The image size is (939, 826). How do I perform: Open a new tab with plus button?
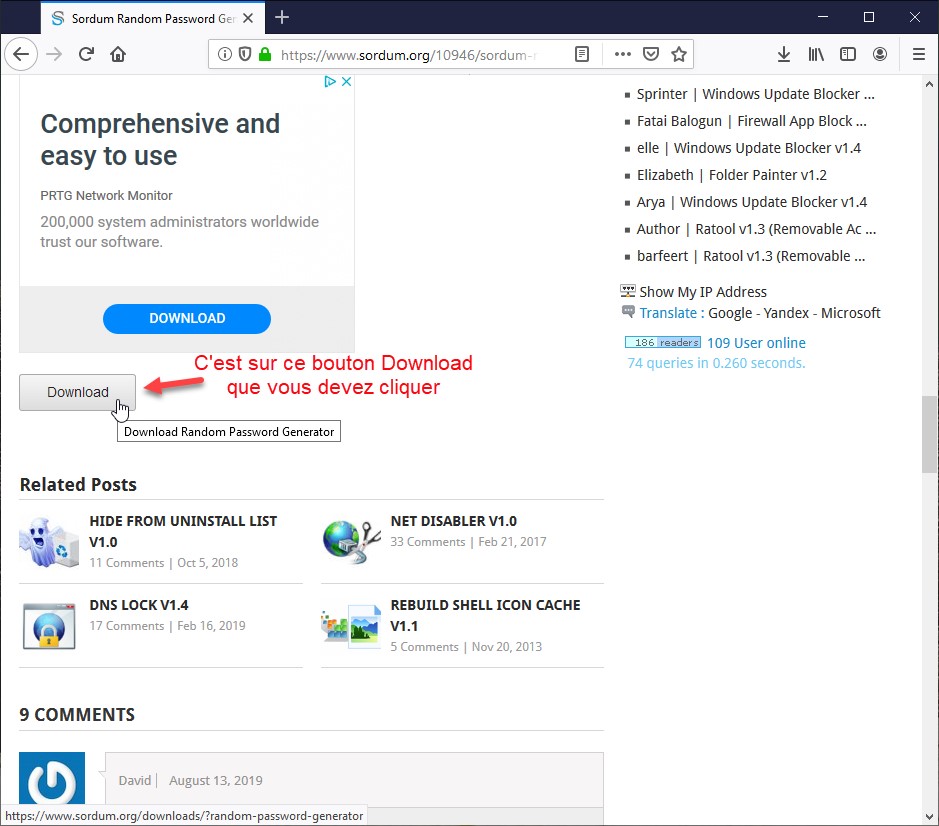(x=282, y=17)
